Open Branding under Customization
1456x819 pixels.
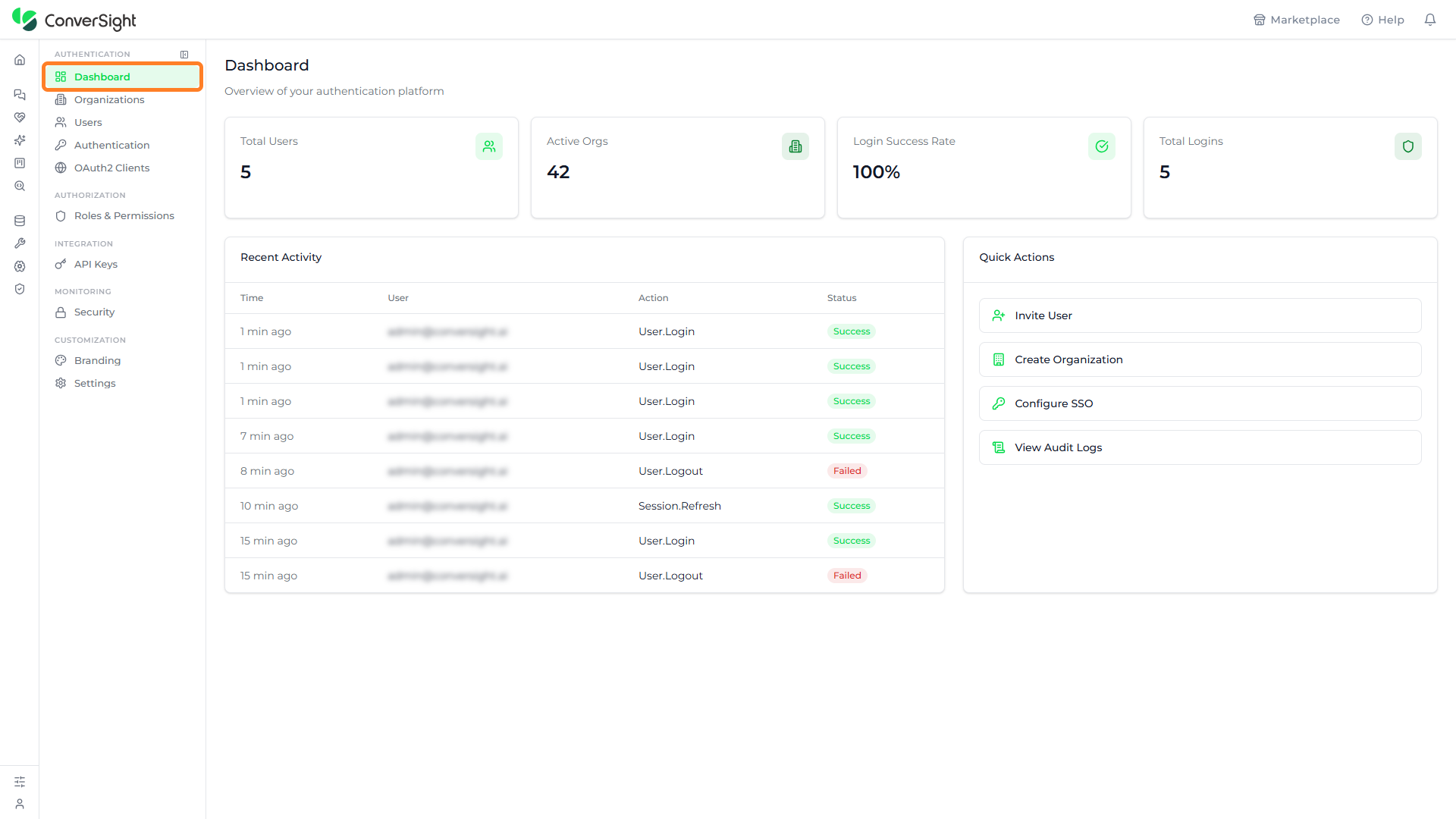coord(123,360)
